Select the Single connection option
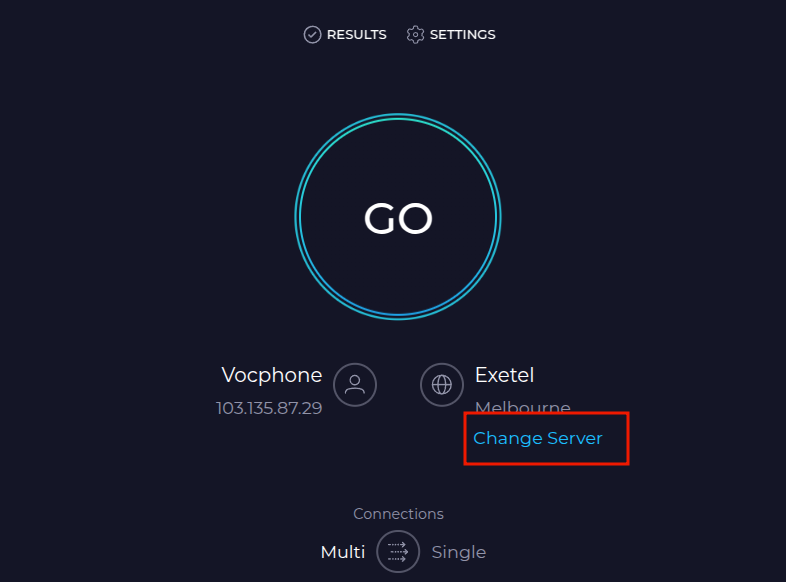This screenshot has width=786, height=582. click(458, 552)
